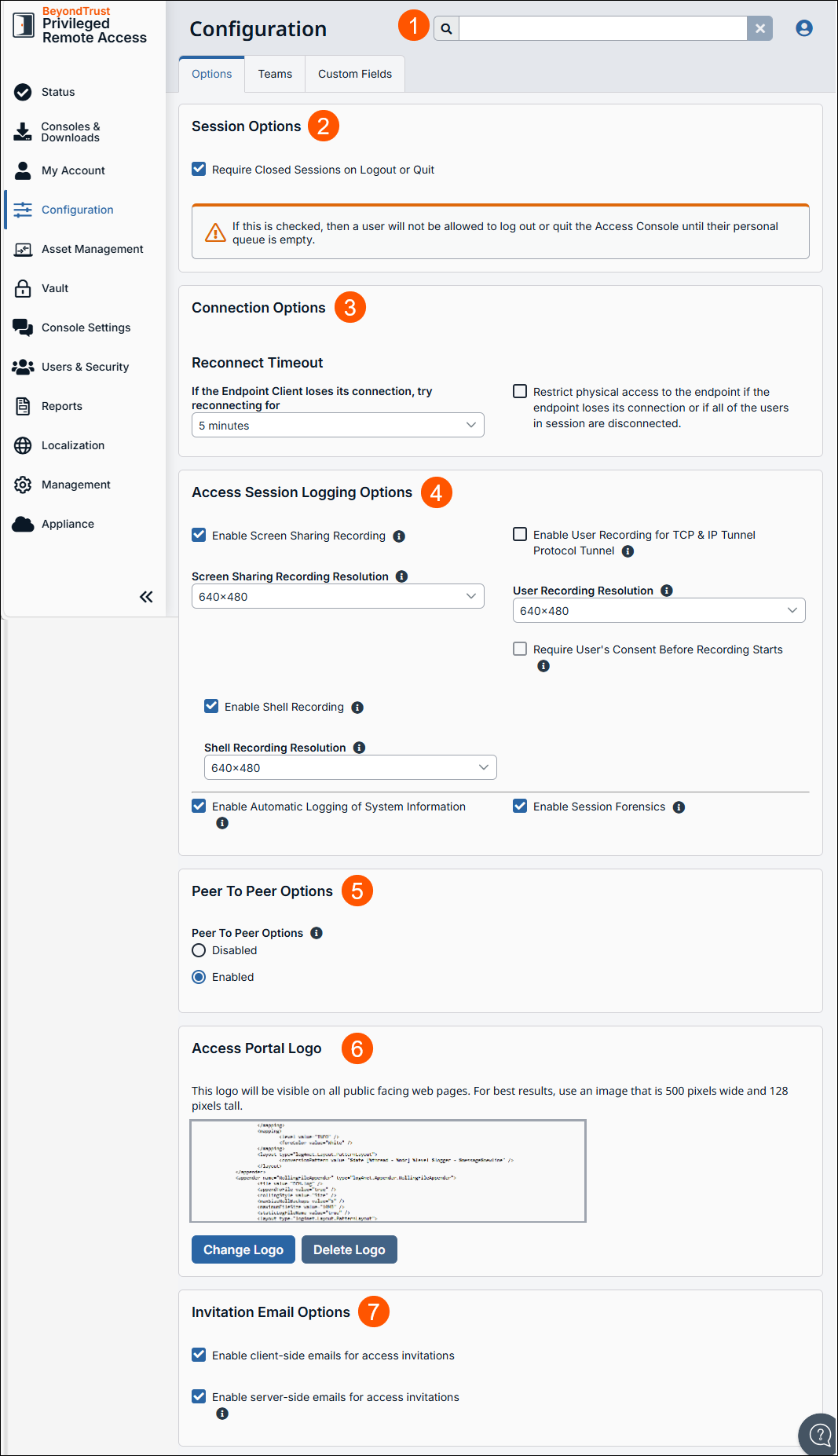Open My Account settings
838x1456 pixels.
[72, 170]
